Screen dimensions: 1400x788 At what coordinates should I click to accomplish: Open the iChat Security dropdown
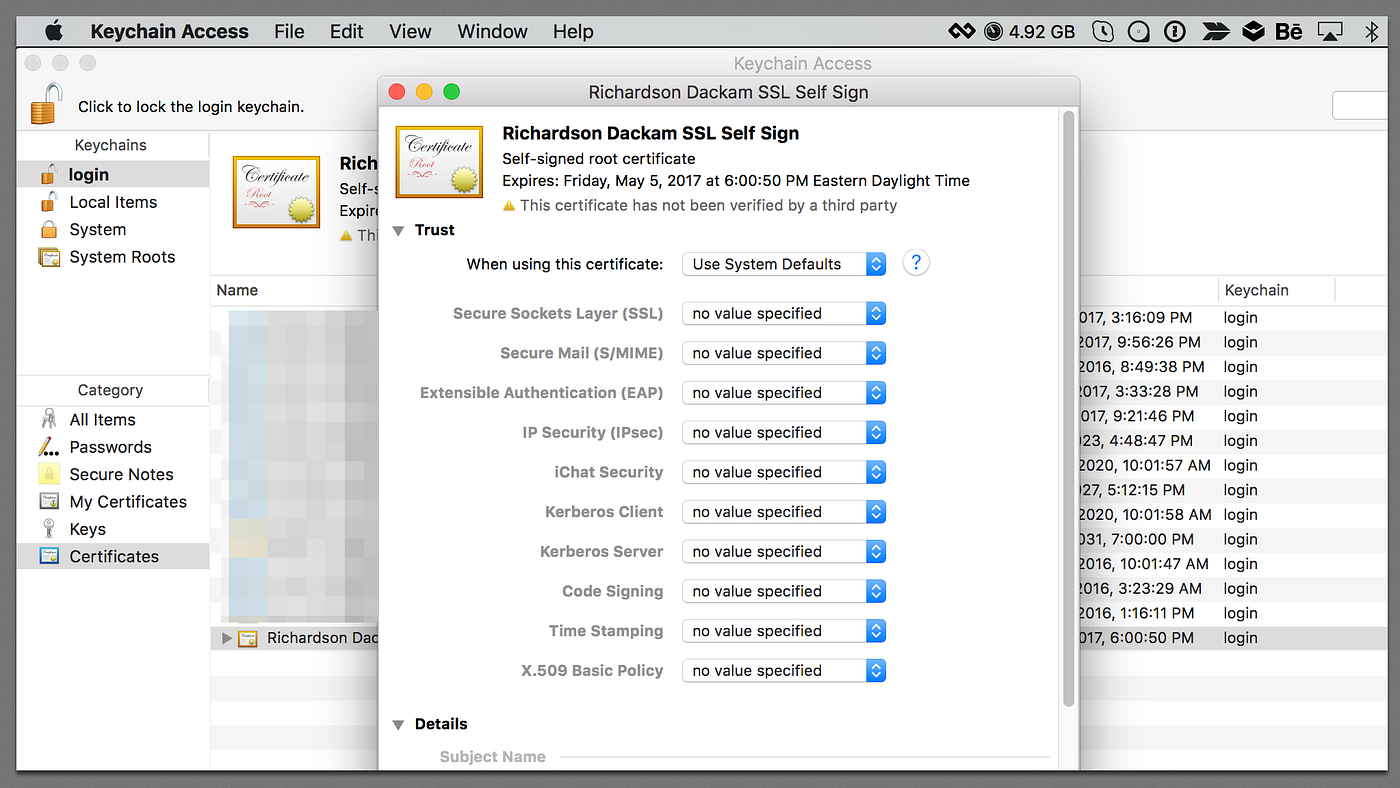(784, 472)
